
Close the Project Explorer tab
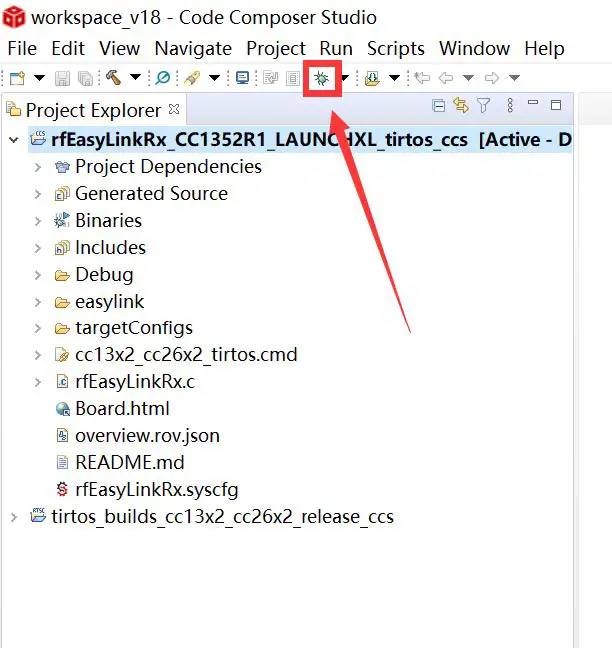[x=174, y=110]
